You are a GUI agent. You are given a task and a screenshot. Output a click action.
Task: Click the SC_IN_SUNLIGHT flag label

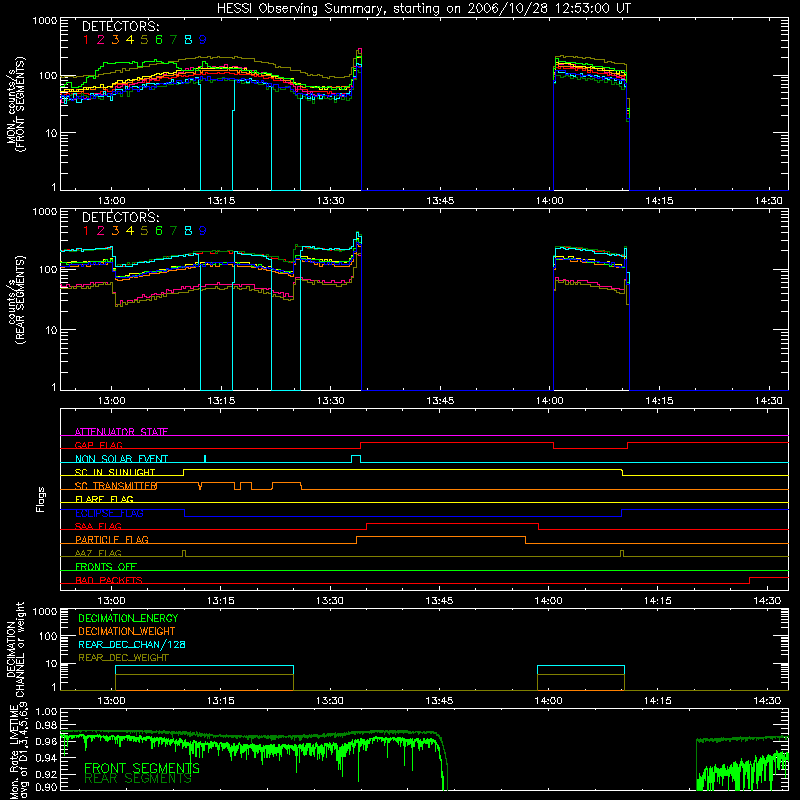pyautogui.click(x=115, y=472)
